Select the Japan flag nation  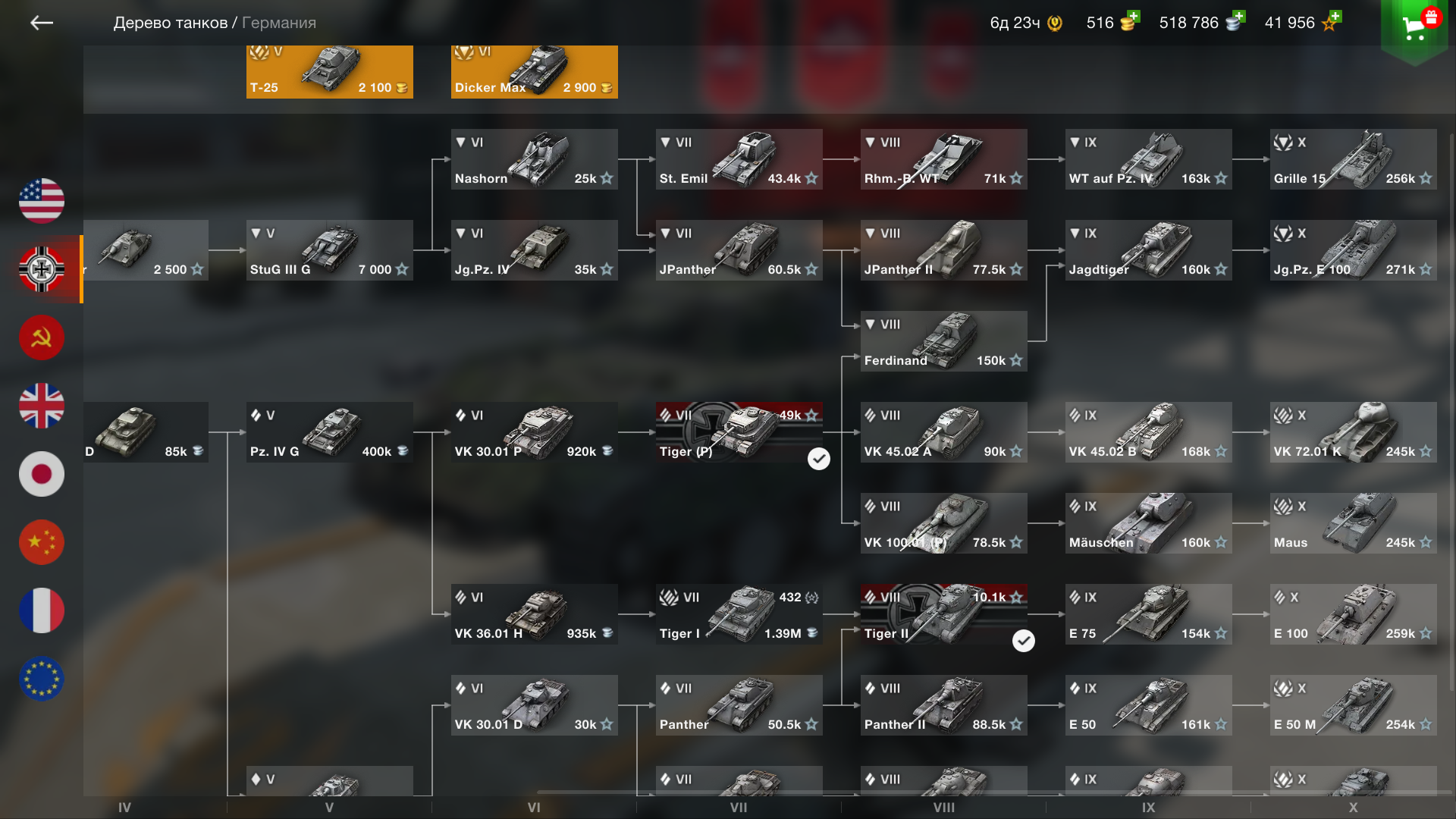pyautogui.click(x=42, y=474)
